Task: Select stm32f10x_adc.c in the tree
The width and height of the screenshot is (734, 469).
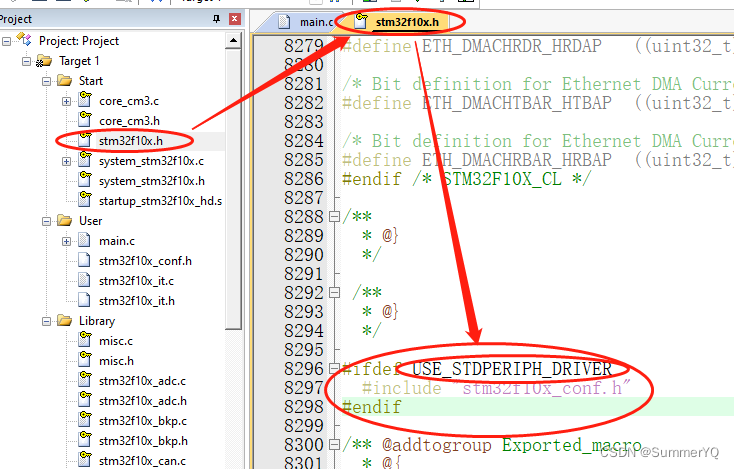Action: pos(142,381)
